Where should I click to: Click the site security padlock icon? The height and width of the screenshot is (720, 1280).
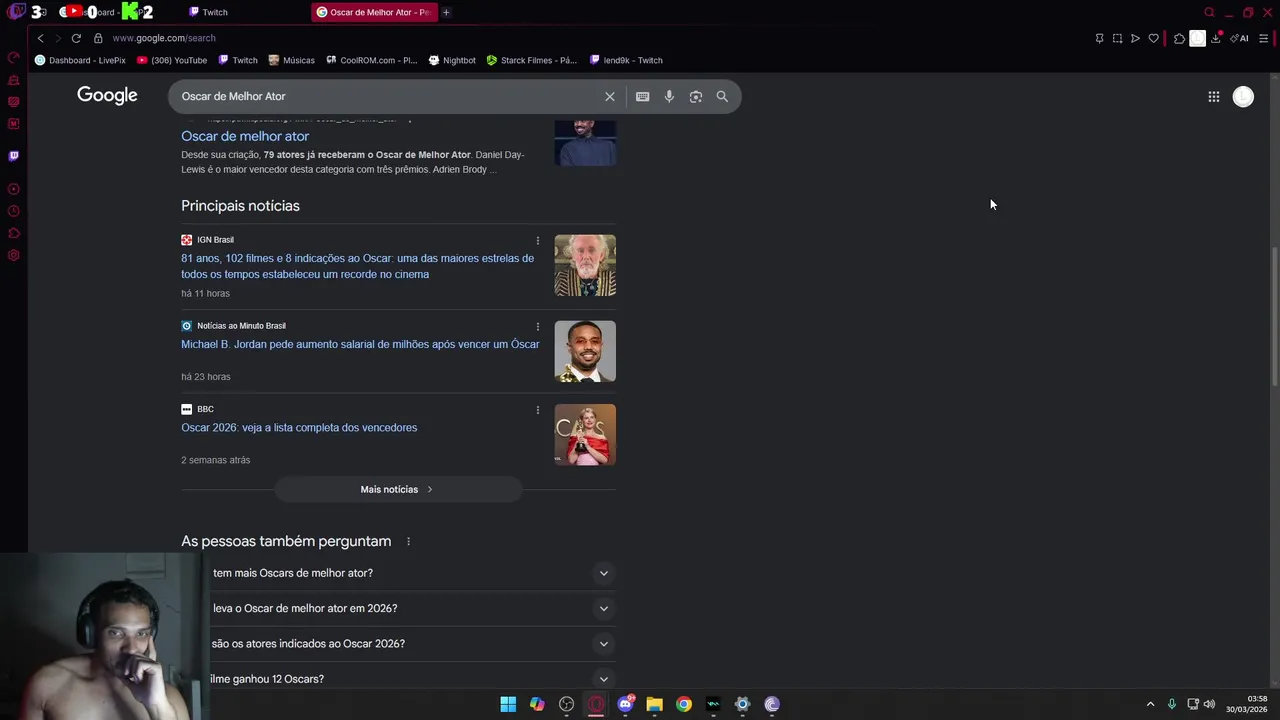pyautogui.click(x=98, y=38)
